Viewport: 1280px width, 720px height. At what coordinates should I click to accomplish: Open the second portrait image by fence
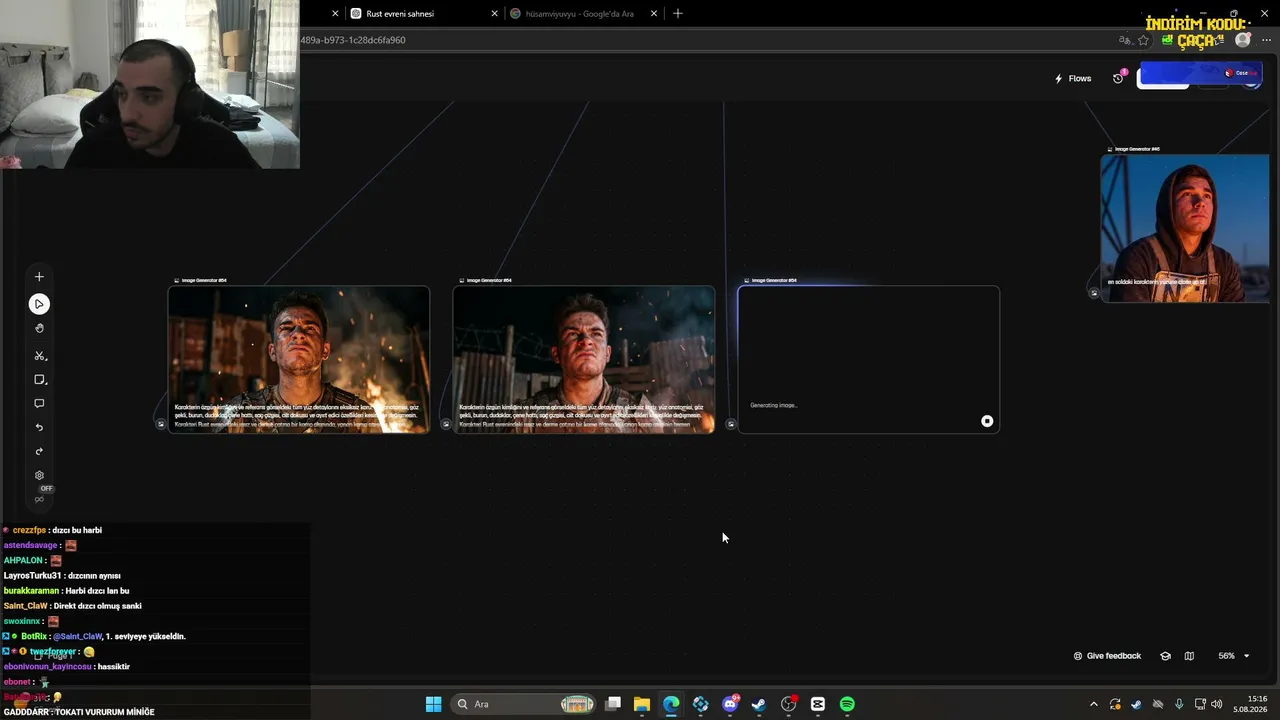pyautogui.click(x=584, y=359)
